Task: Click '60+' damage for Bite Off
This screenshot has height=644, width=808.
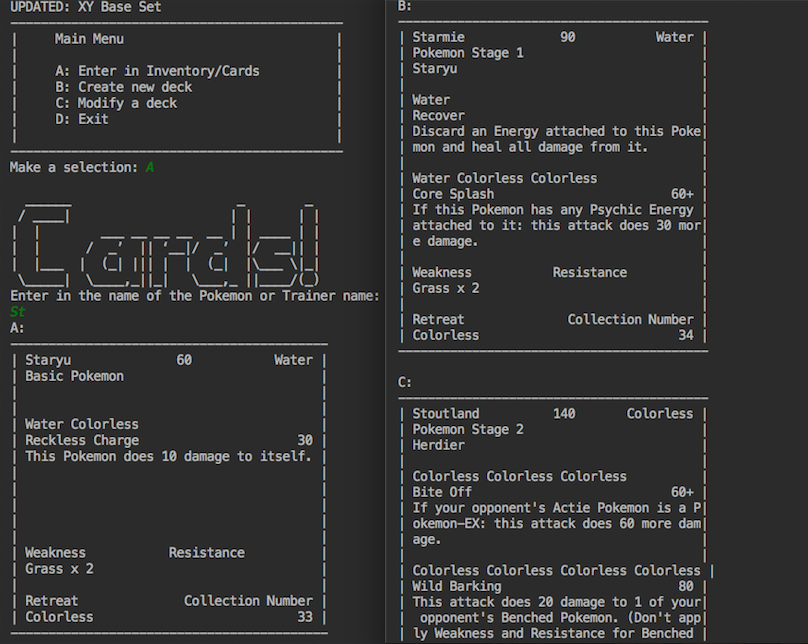Action: [x=682, y=492]
